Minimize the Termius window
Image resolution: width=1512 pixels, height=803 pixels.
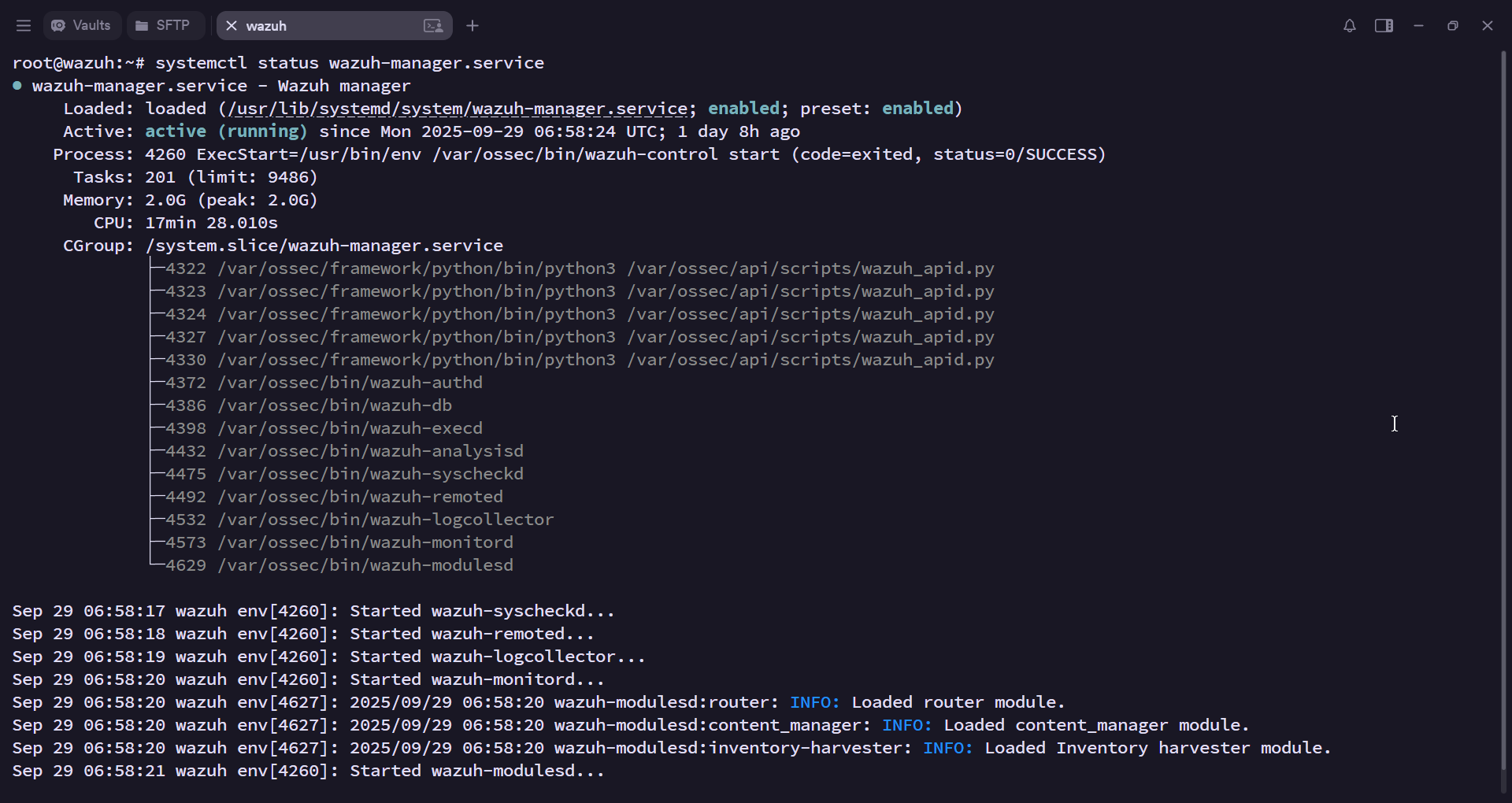(1417, 25)
